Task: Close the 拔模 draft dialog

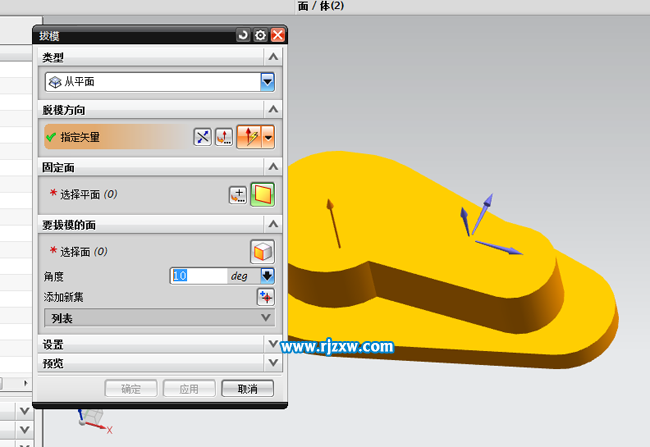Action: coord(278,35)
